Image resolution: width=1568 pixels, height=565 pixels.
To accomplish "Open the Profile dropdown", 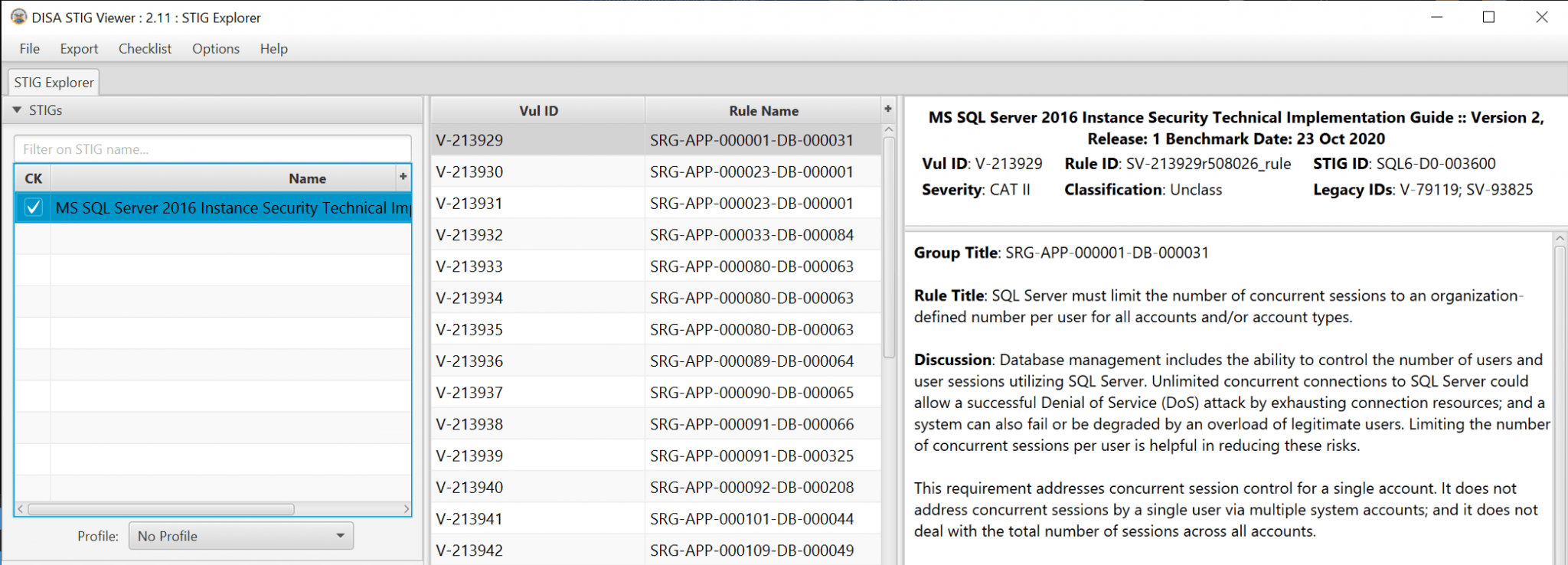I will coord(241,536).
